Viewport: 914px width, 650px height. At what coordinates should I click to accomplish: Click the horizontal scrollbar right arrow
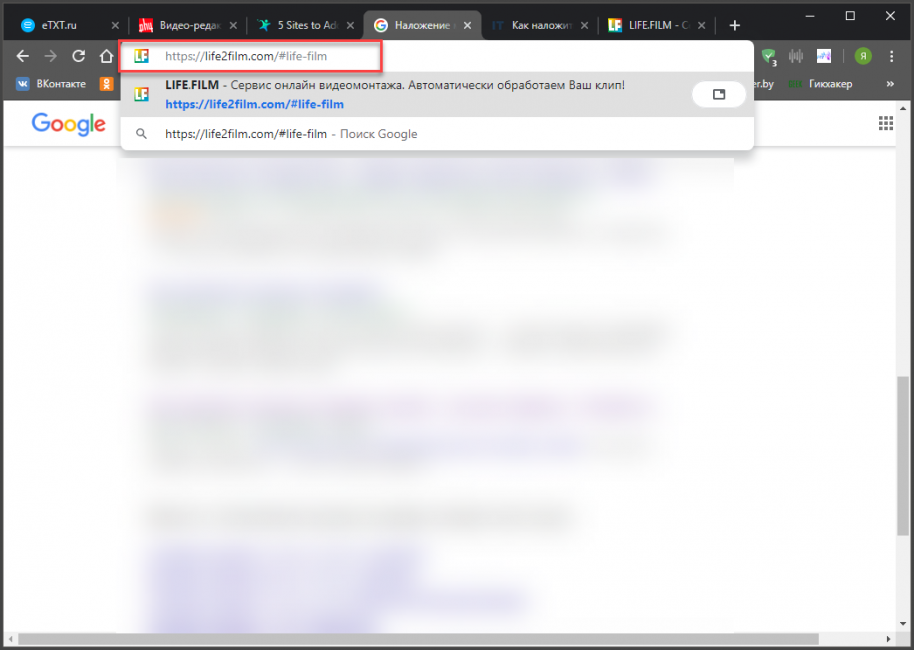point(888,639)
